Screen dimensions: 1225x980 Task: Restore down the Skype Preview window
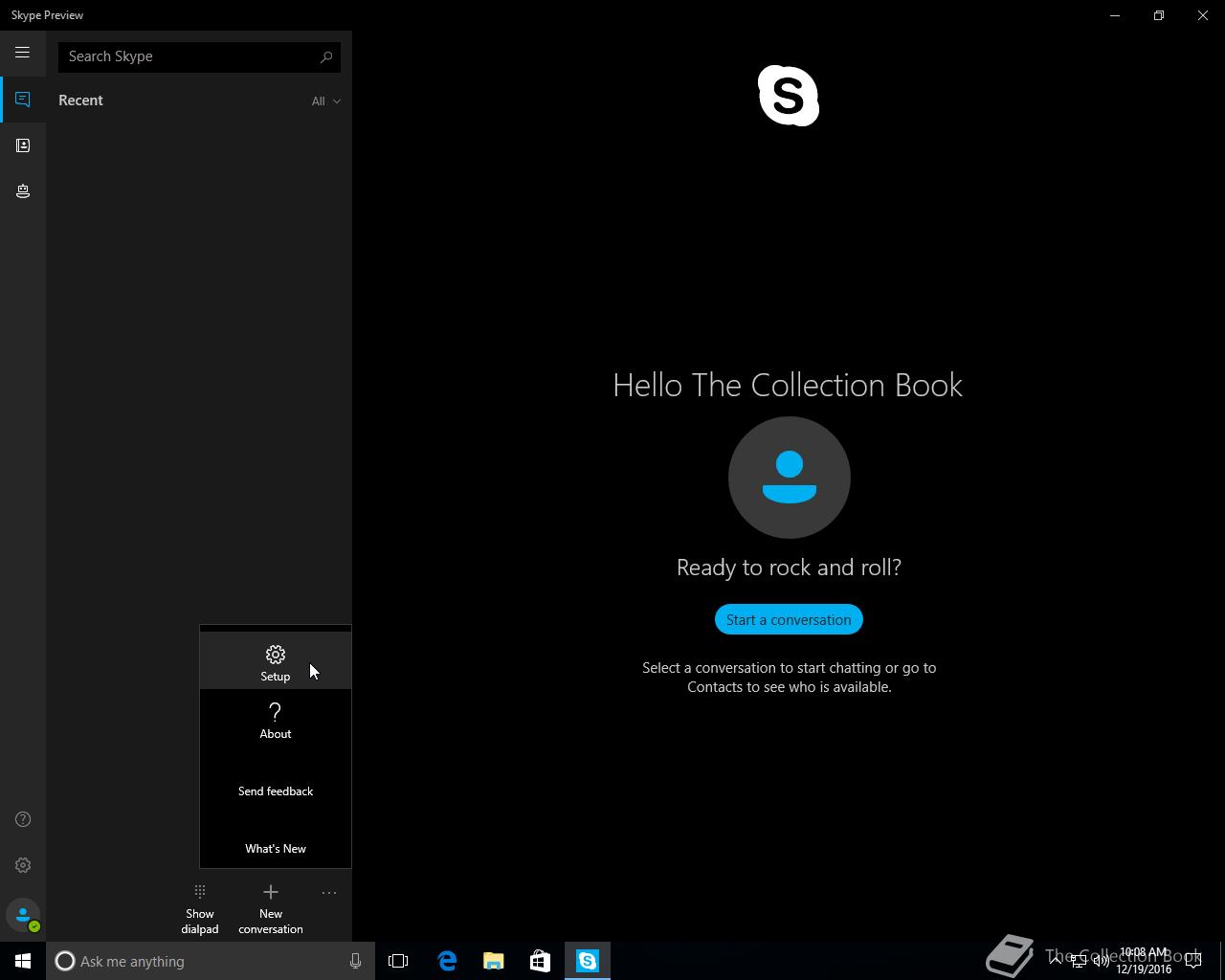click(1159, 15)
